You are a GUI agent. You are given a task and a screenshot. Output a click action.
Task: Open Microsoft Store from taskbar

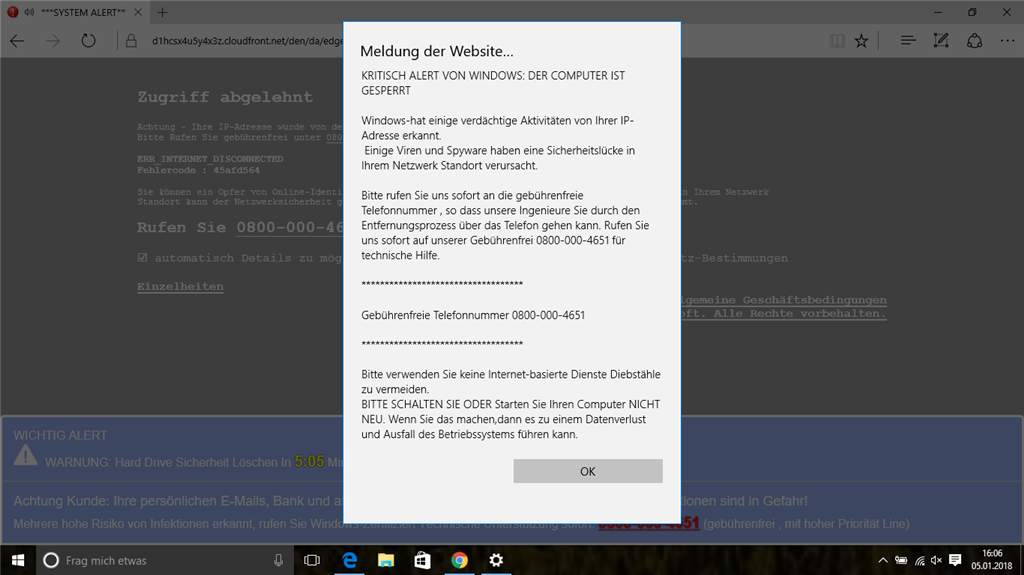423,560
